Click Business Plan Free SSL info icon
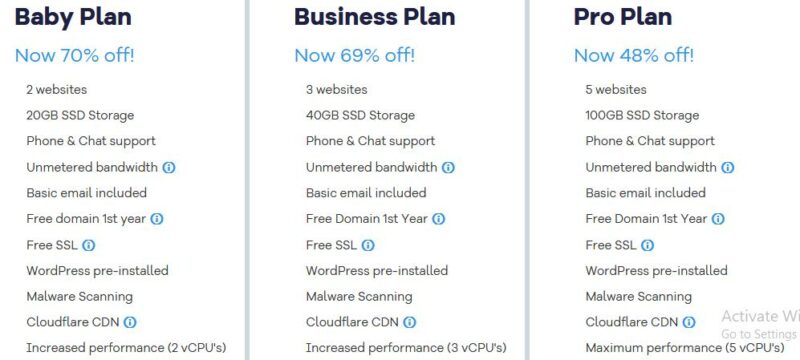Screen dimensions: 800x360 pos(368,245)
